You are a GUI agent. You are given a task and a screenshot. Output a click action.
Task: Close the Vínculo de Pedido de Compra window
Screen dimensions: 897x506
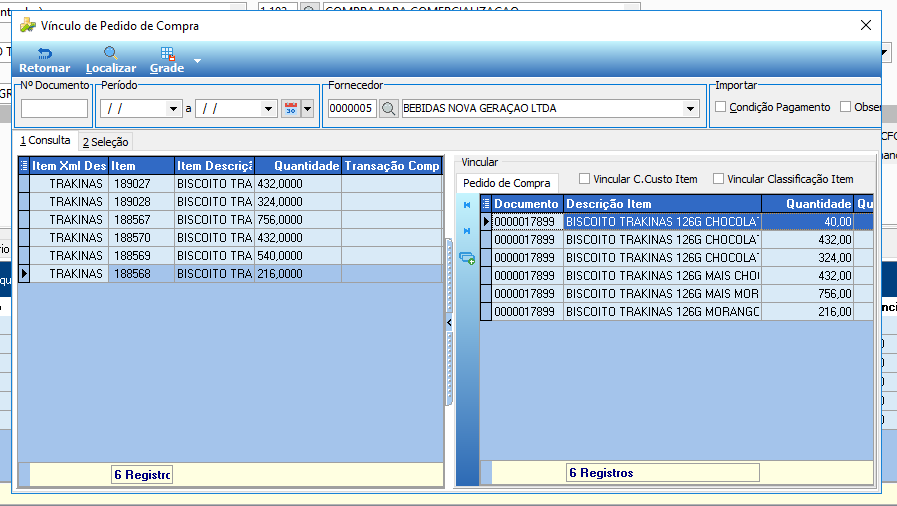click(866, 25)
